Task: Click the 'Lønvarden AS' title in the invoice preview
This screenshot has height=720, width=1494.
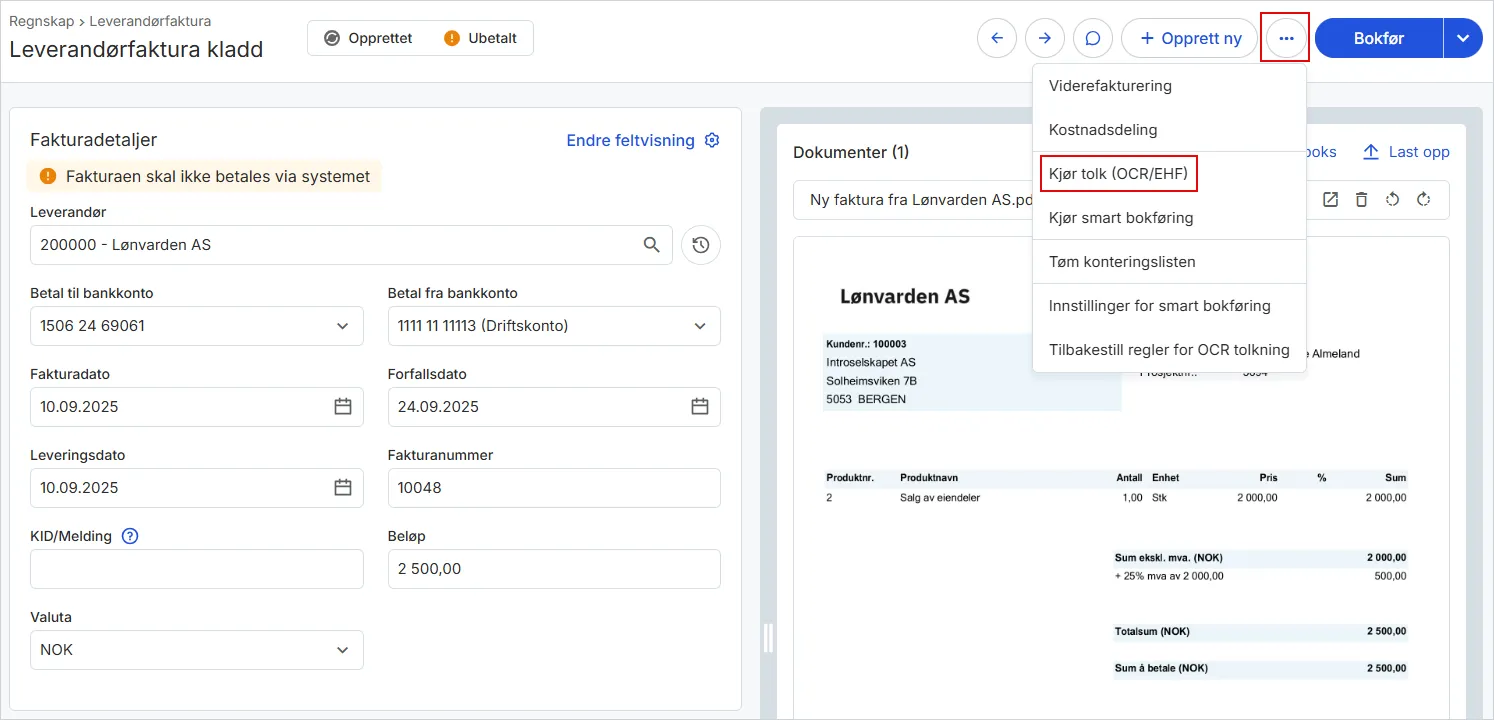Action: tap(905, 297)
